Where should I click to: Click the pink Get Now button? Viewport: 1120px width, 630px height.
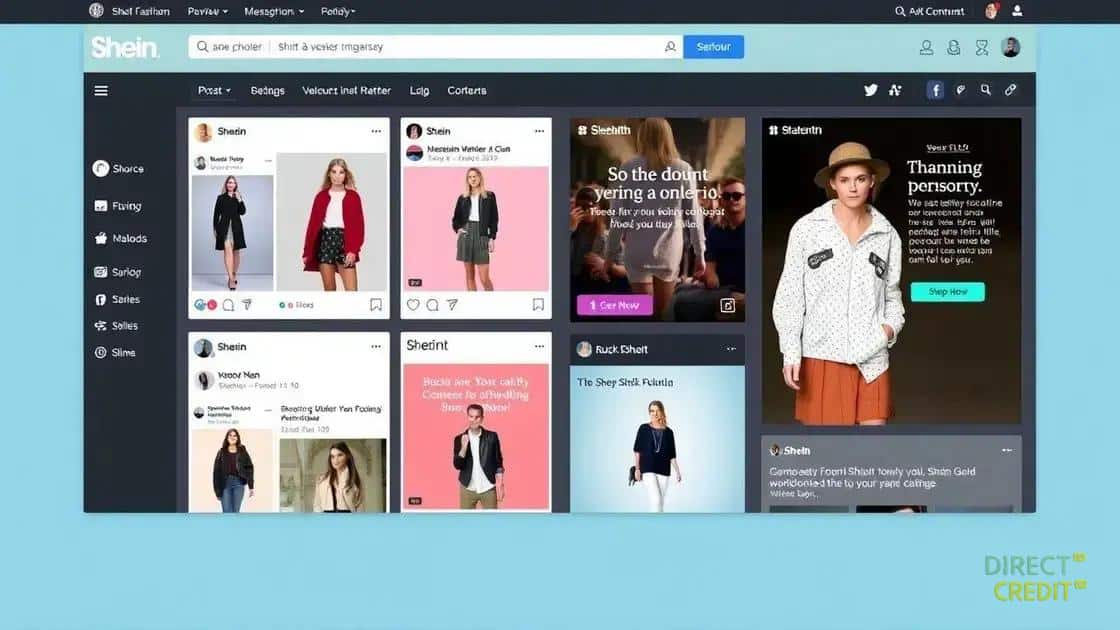coord(614,305)
